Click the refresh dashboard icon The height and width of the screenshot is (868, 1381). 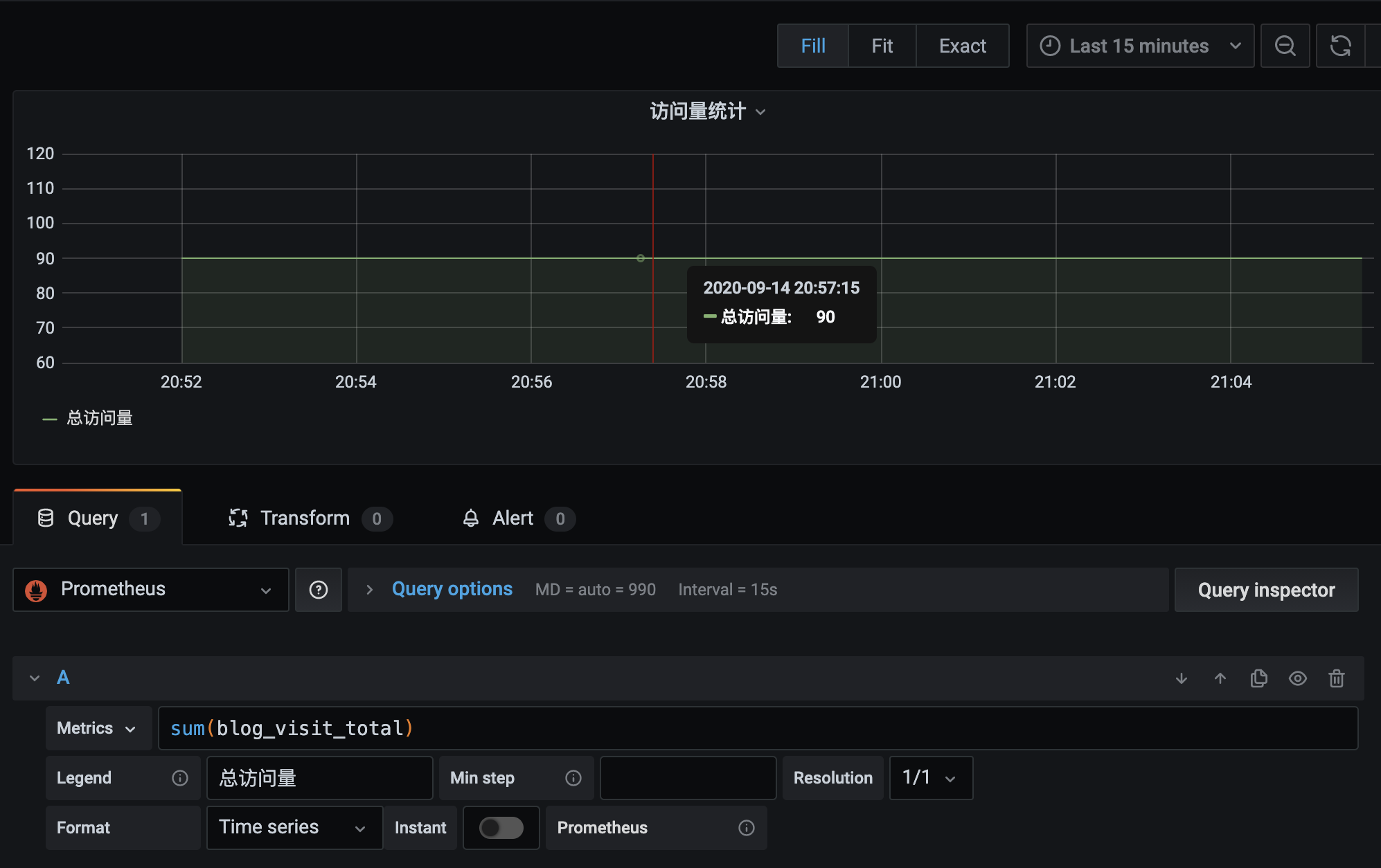(1340, 46)
